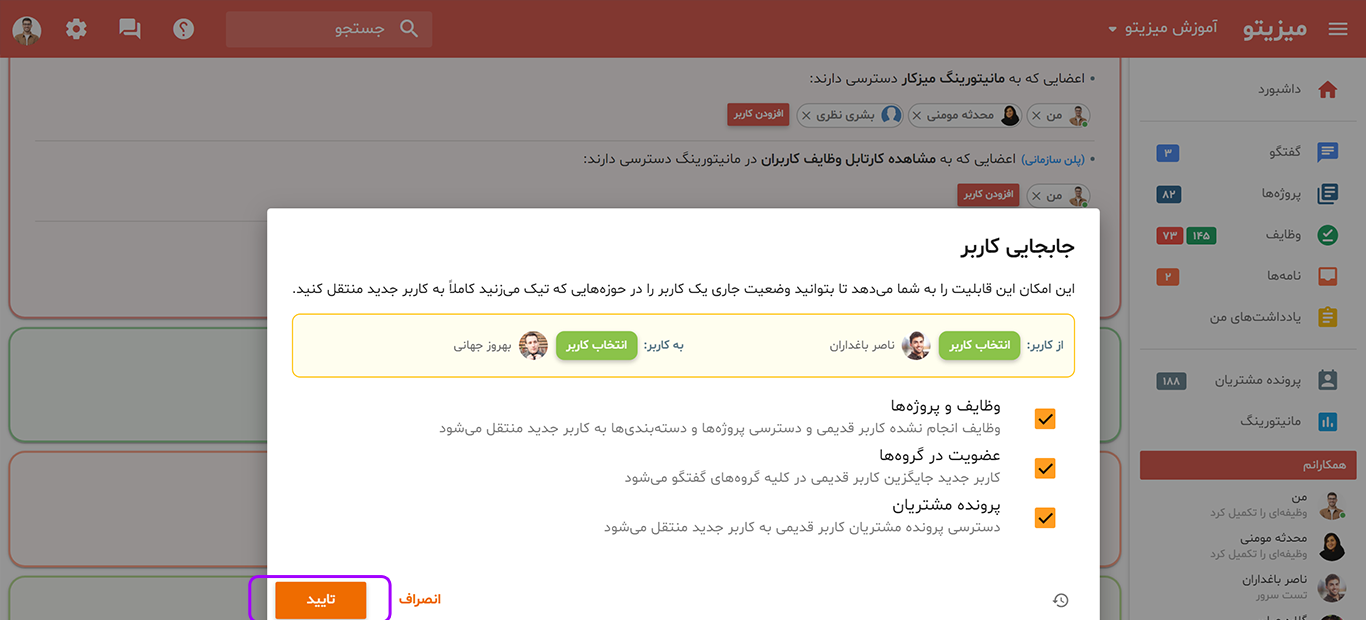Click the profile avatar in top bar
Screen dimensions: 1366x620
[x=27, y=29]
